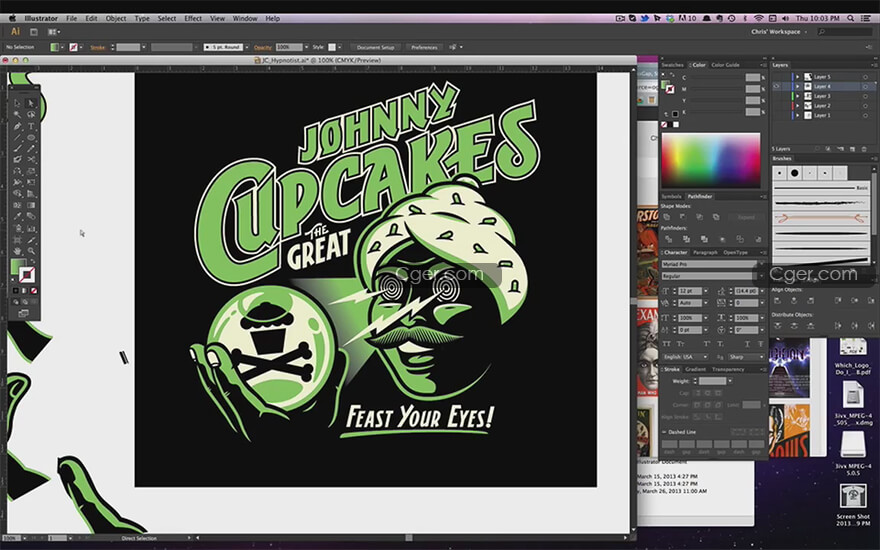Switch to the Swatches tab
The height and width of the screenshot is (550, 880).
click(672, 65)
